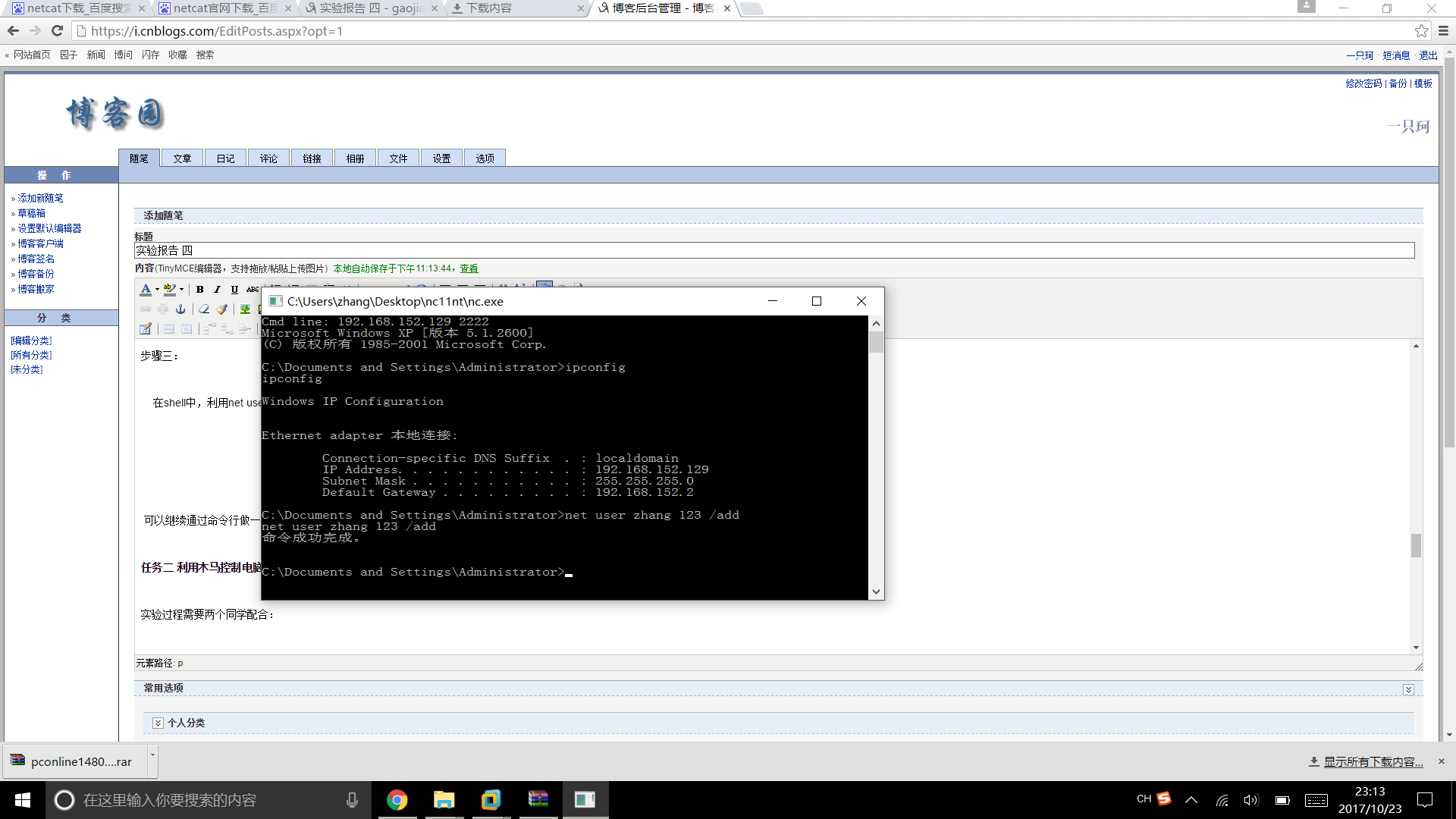This screenshot has height=819, width=1456.
Task: Click the table cell properties icon
Action: coord(187,329)
